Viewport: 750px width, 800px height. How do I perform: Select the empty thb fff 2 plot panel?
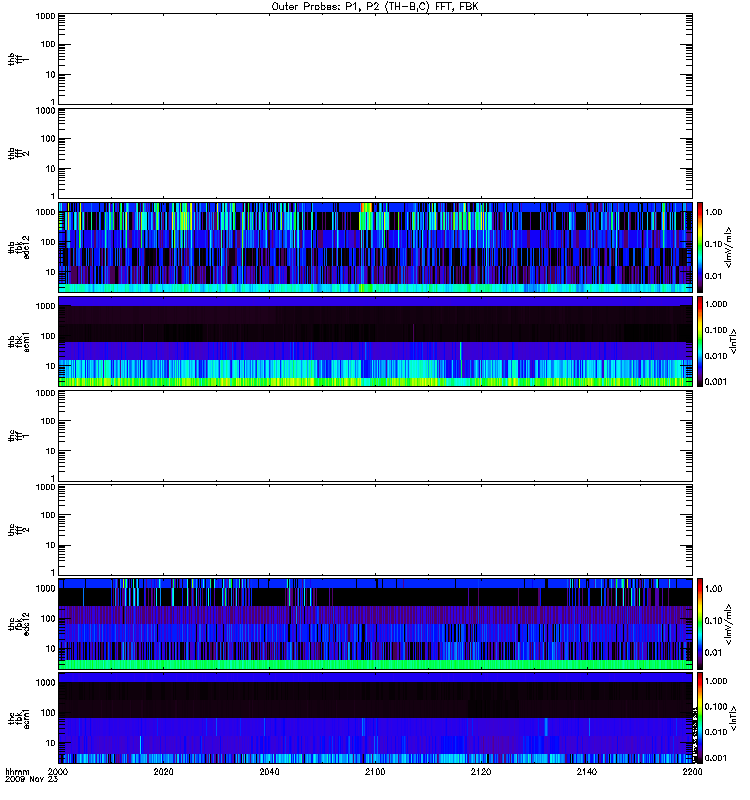tap(375, 153)
